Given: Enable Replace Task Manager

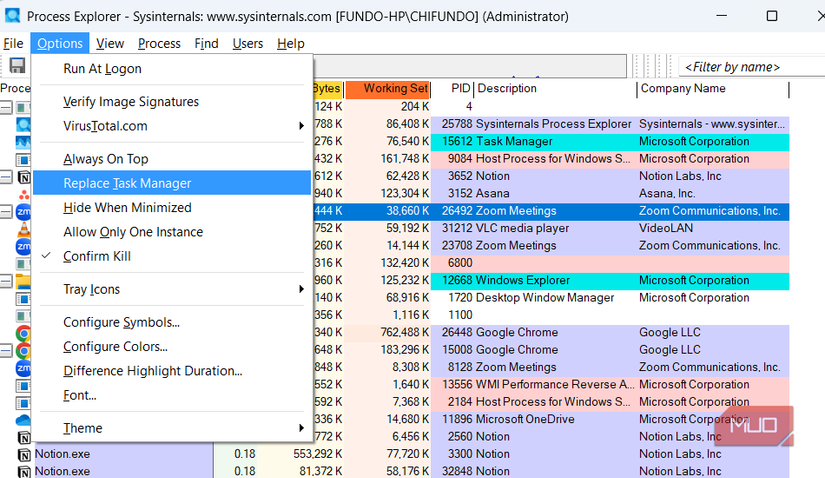Looking at the screenshot, I should [172, 183].
